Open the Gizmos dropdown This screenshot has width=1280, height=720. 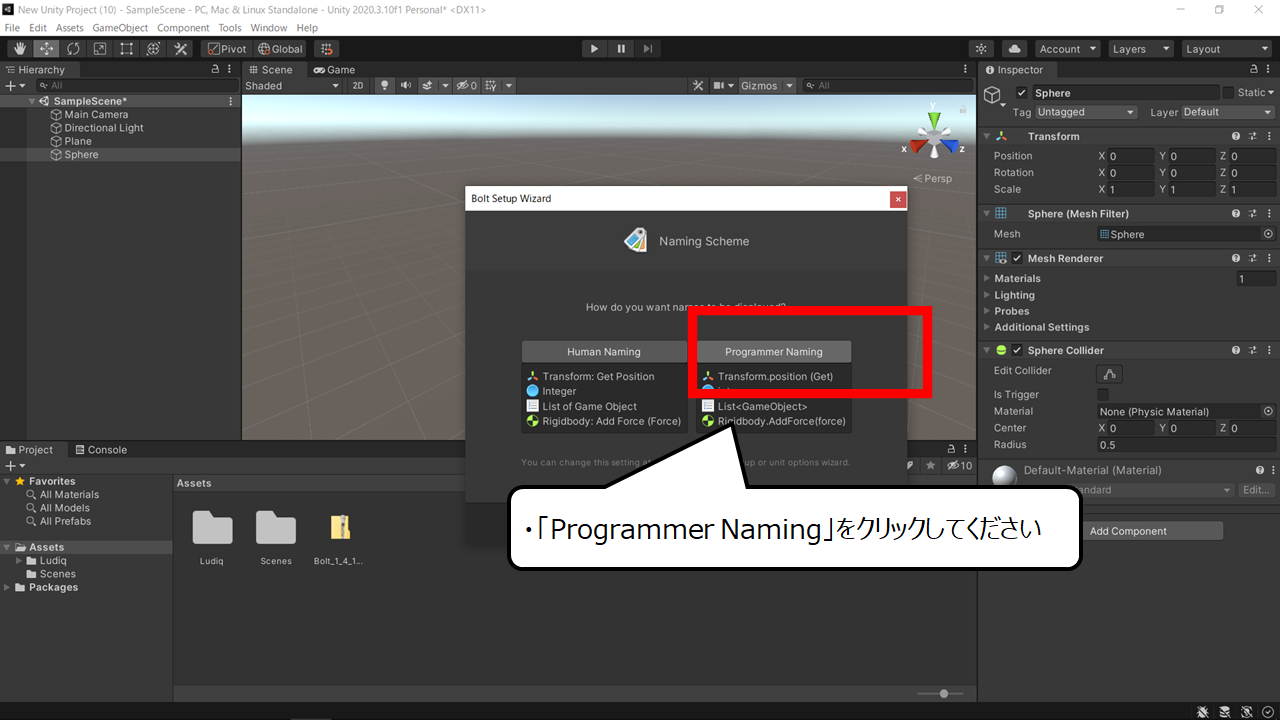click(x=767, y=86)
